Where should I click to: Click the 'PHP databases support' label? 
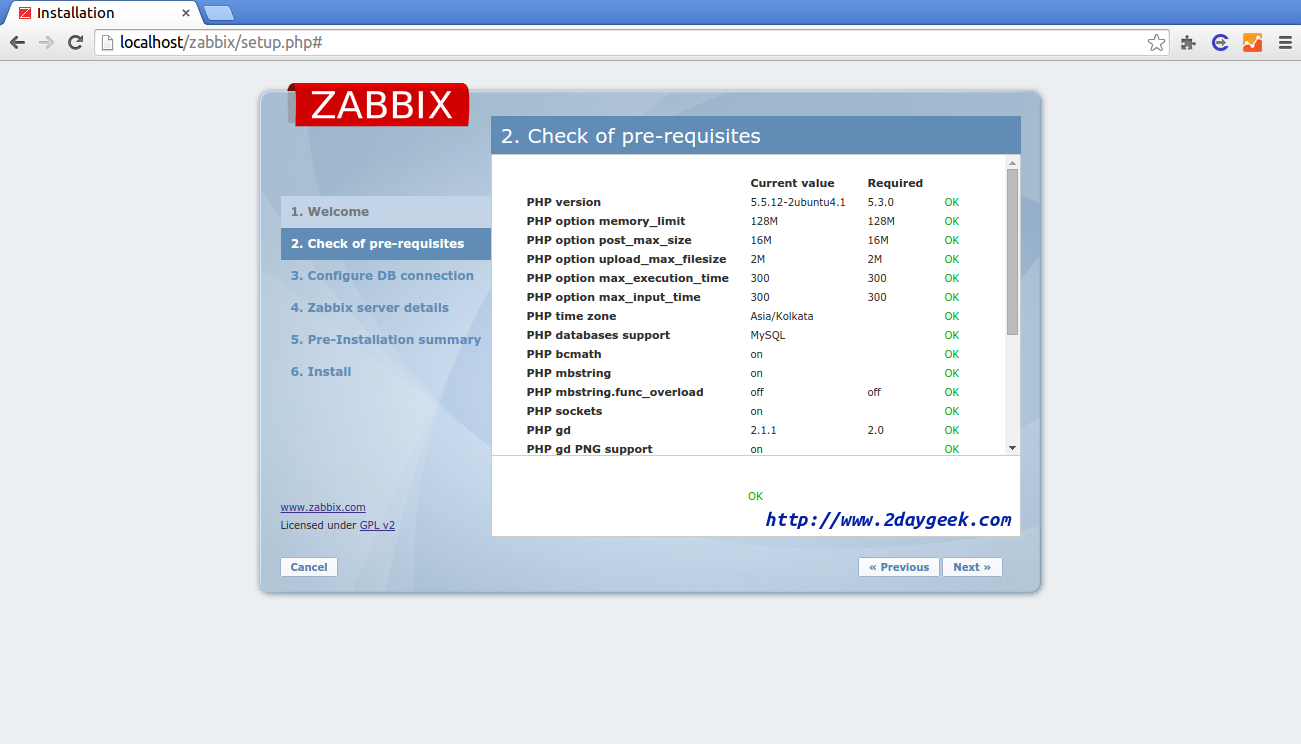(598, 335)
